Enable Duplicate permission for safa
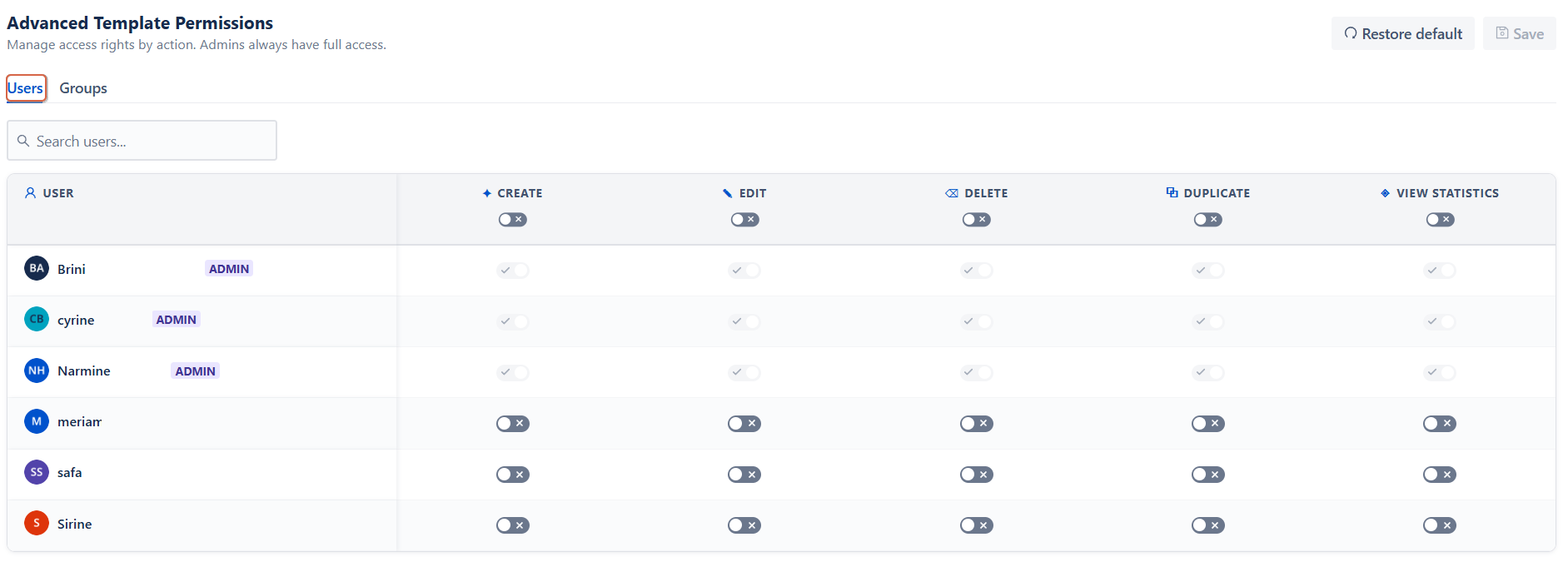The height and width of the screenshot is (562, 1568). pyautogui.click(x=1208, y=475)
